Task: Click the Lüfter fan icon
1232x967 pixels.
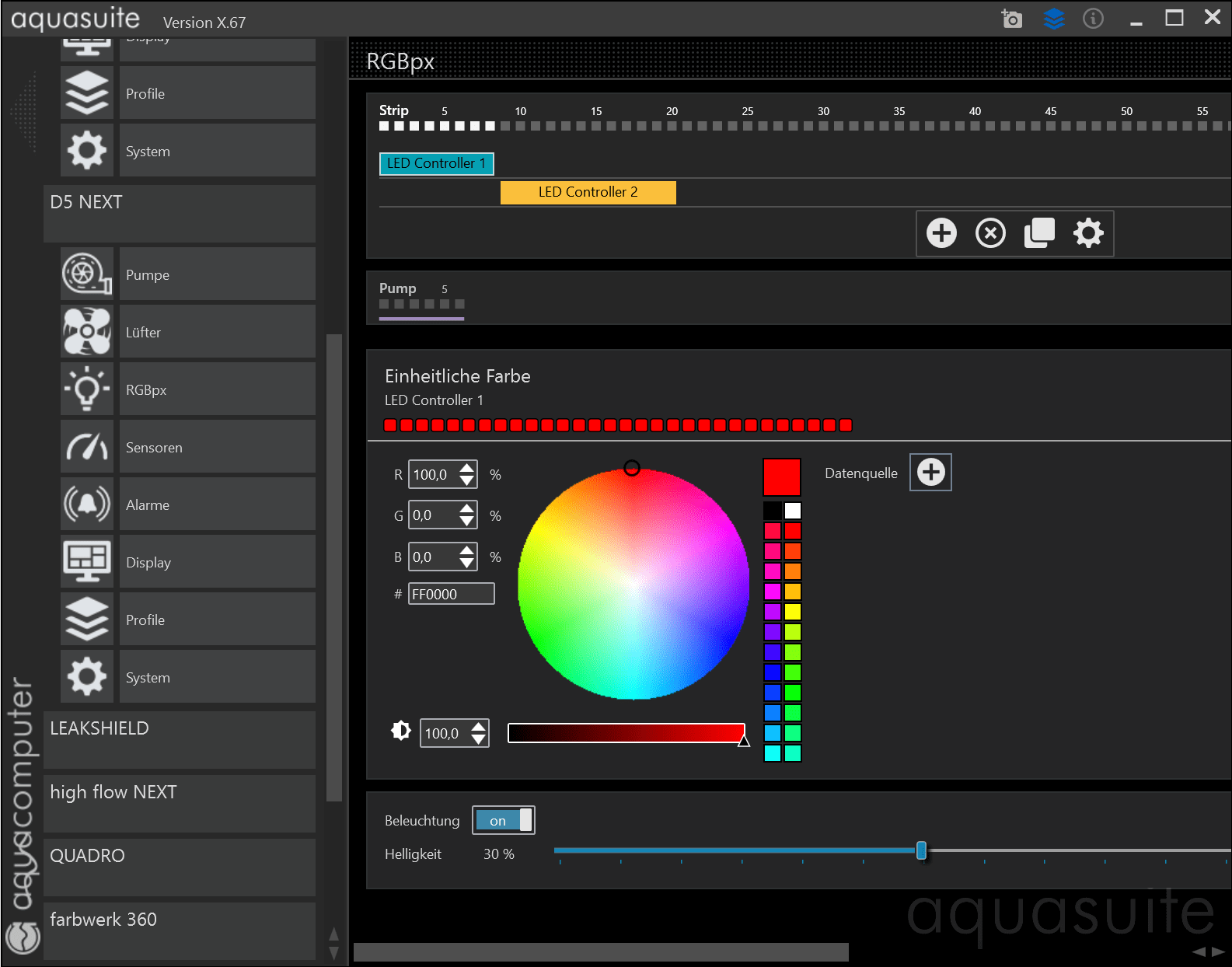Action: click(x=87, y=332)
